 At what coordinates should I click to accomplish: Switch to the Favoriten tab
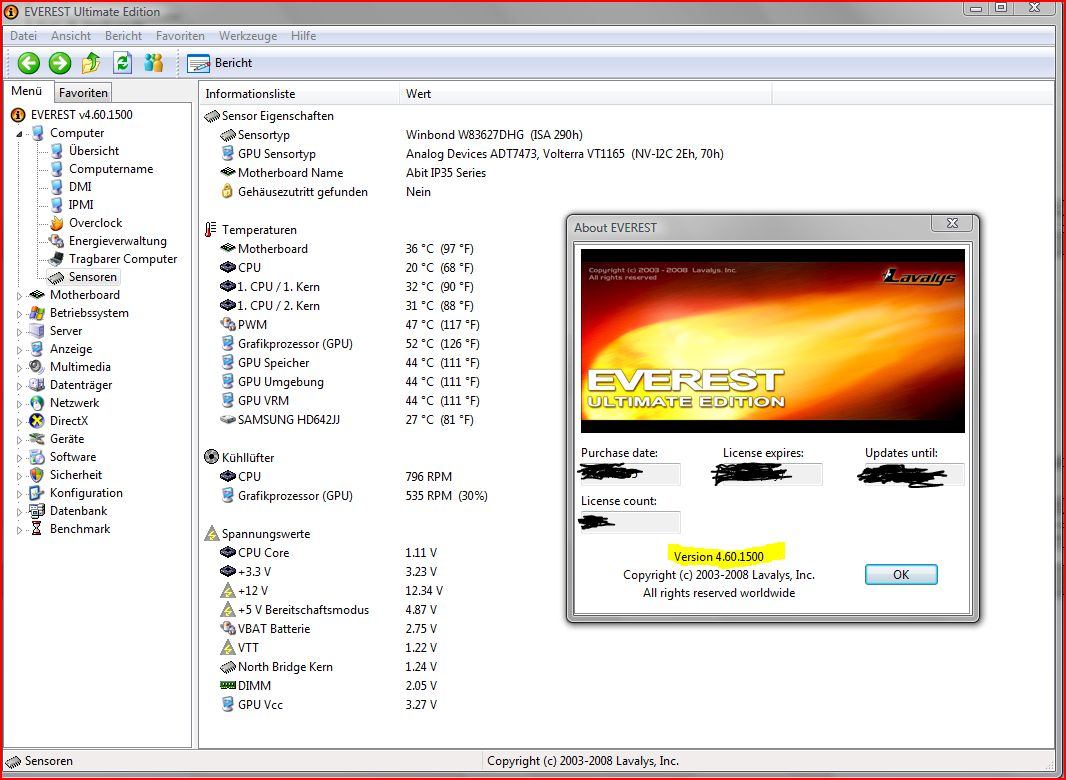pos(83,93)
